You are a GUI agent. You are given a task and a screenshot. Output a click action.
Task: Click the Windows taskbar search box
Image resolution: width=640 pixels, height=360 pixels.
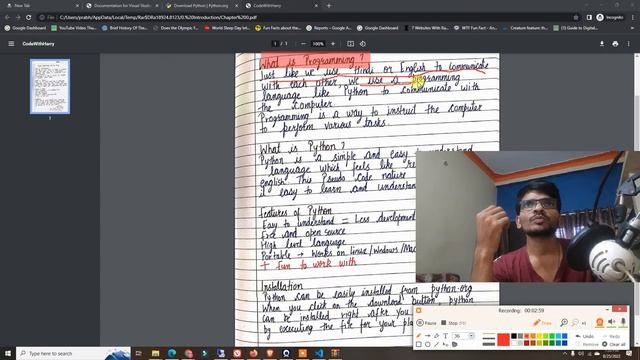pyautogui.click(x=73, y=353)
